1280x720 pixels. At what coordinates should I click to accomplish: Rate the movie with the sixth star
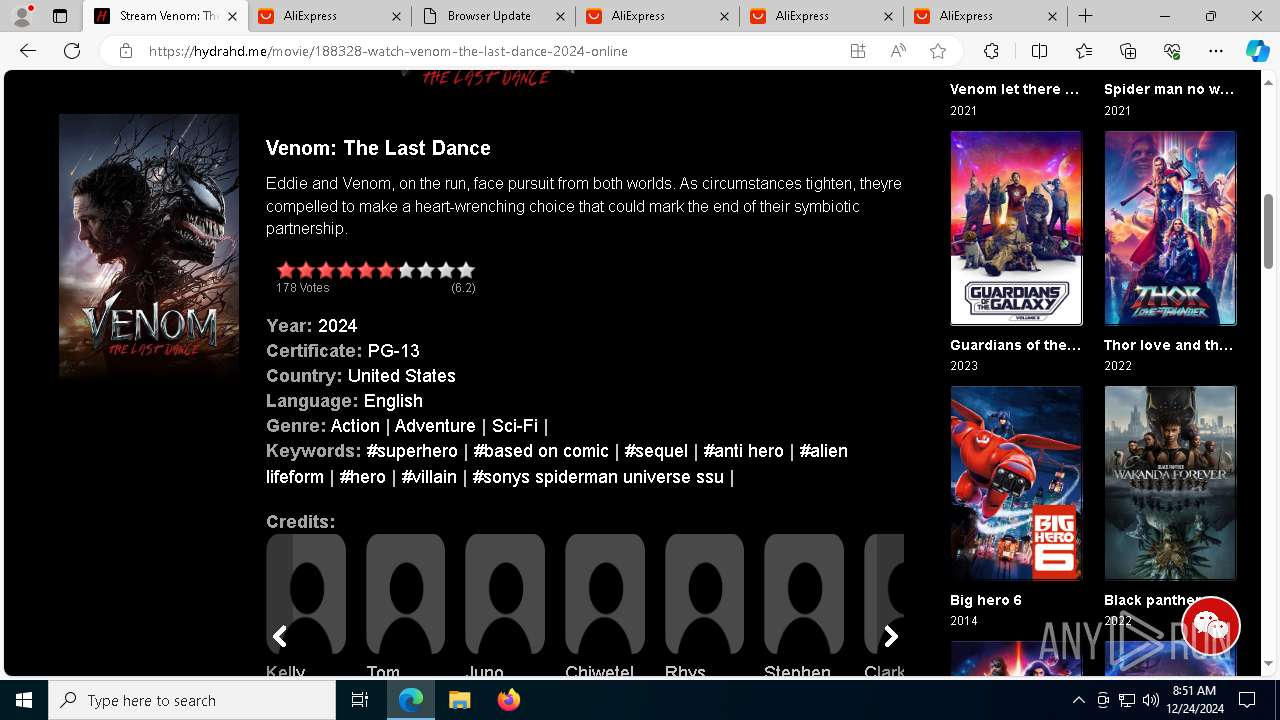(x=386, y=270)
